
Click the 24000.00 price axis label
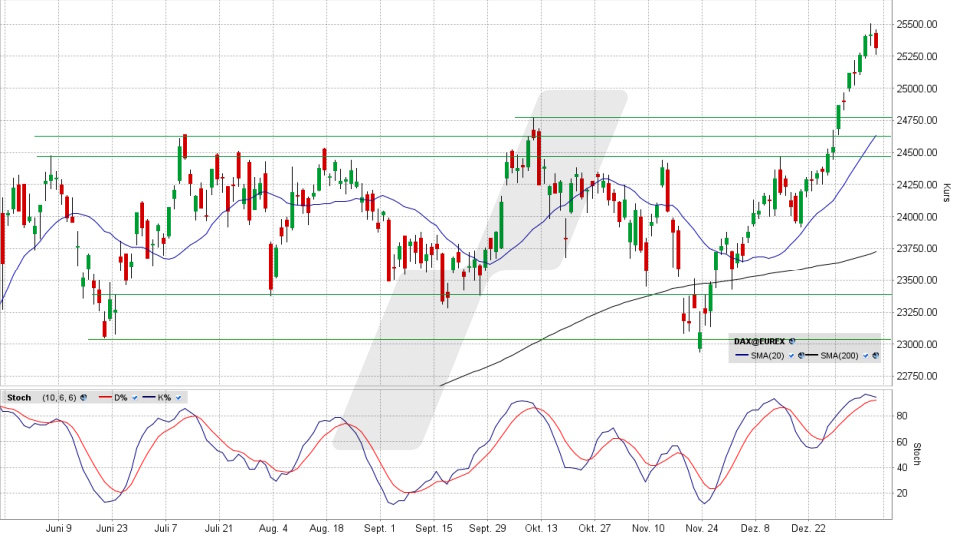(x=917, y=217)
